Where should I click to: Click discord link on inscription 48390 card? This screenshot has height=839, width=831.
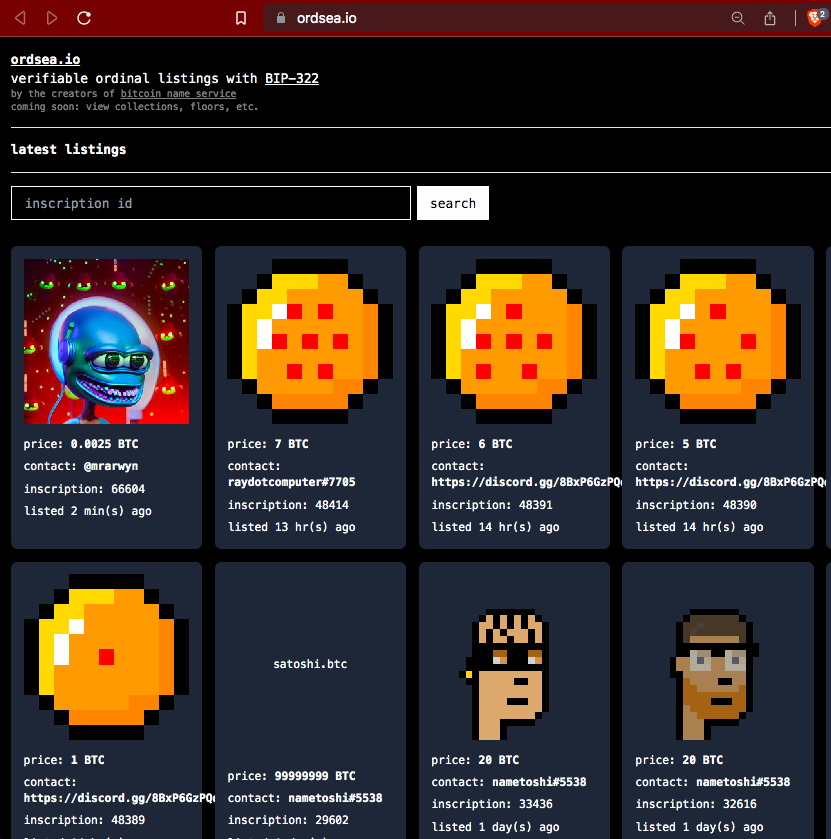tap(730, 482)
